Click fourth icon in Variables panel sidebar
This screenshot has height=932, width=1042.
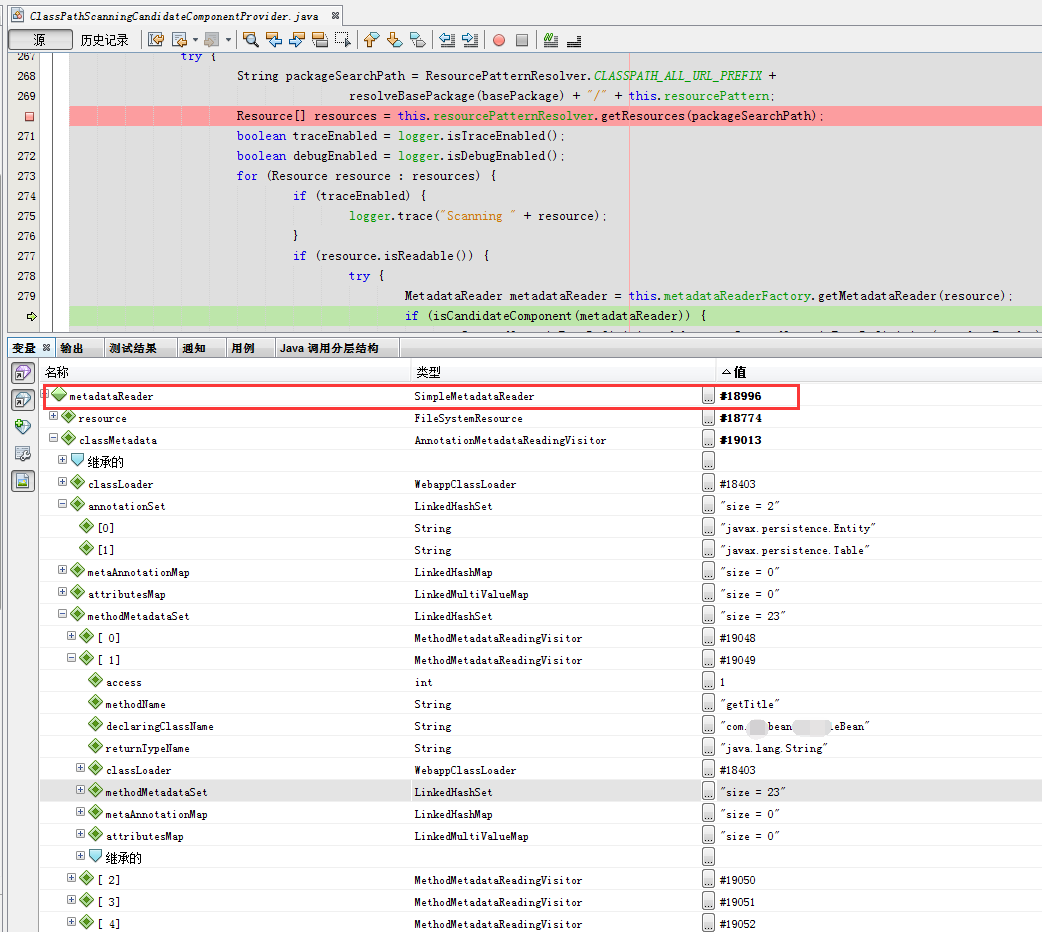(x=23, y=453)
